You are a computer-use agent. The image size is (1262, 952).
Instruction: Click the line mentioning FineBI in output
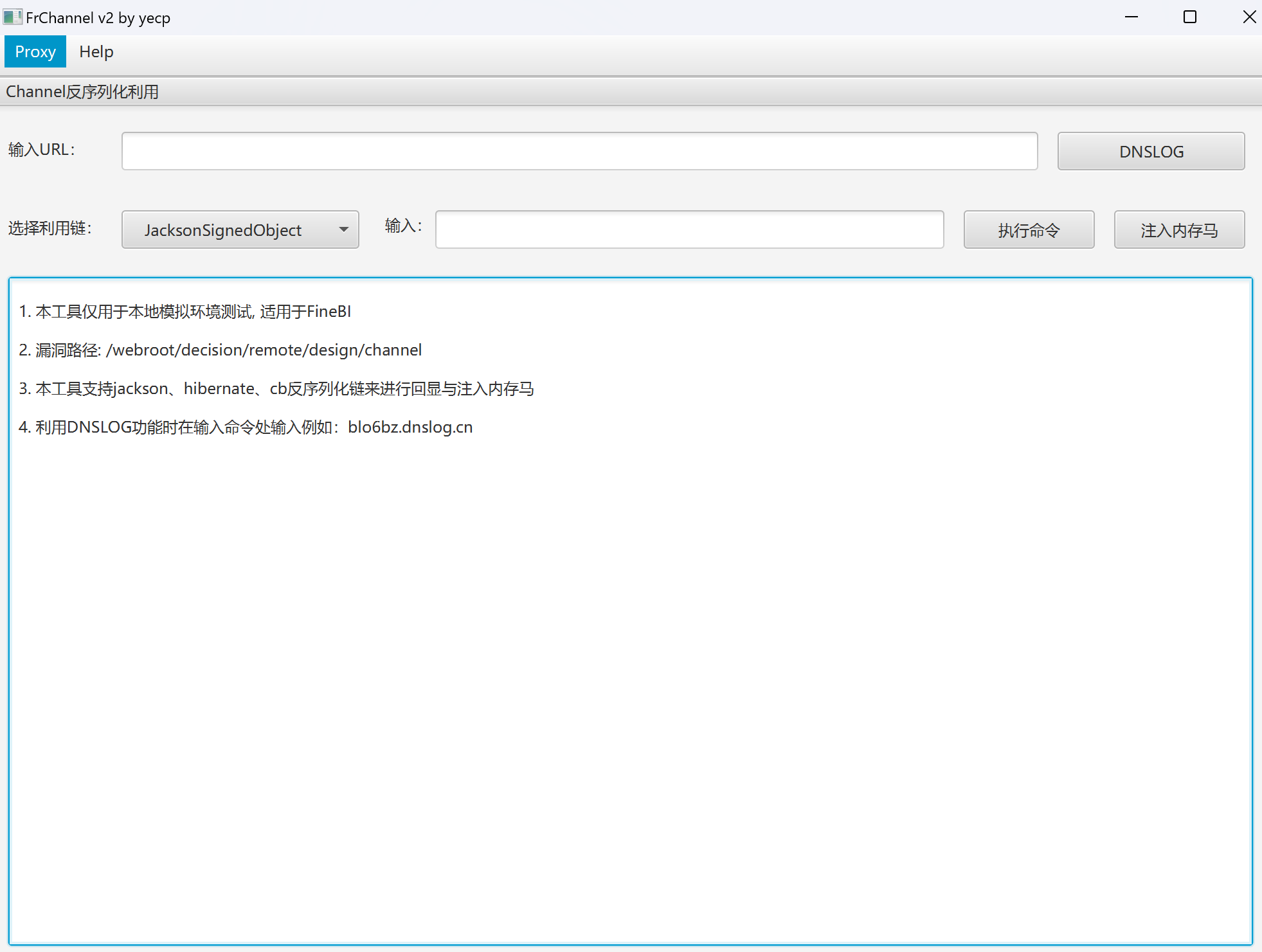pyautogui.click(x=185, y=312)
